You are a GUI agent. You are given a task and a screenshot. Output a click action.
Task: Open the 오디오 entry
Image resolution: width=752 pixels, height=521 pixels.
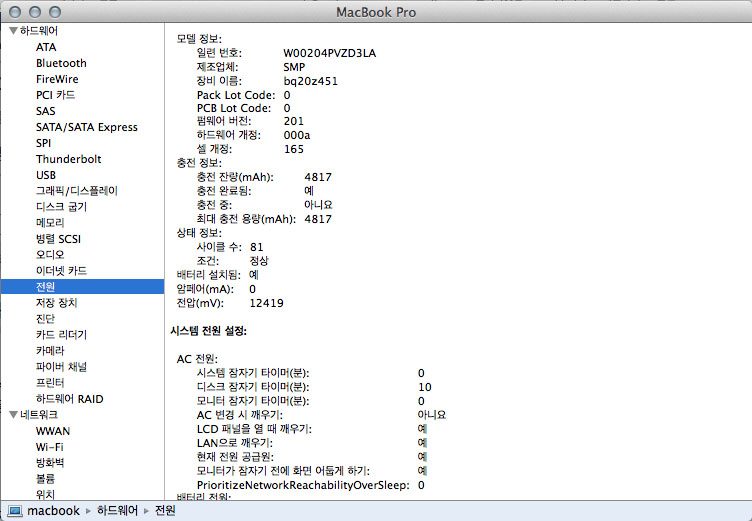click(50, 255)
